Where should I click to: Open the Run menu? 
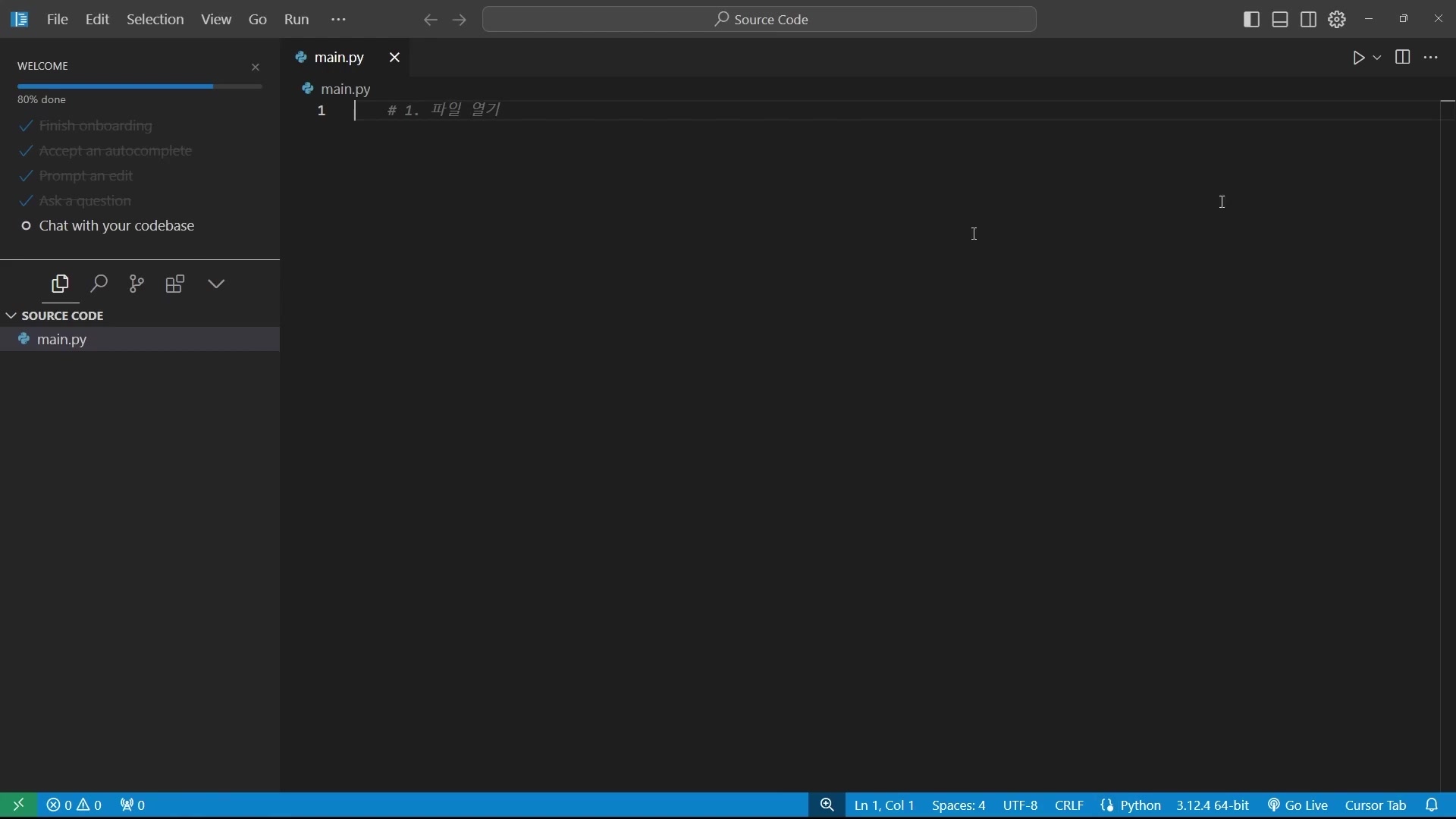click(x=297, y=20)
